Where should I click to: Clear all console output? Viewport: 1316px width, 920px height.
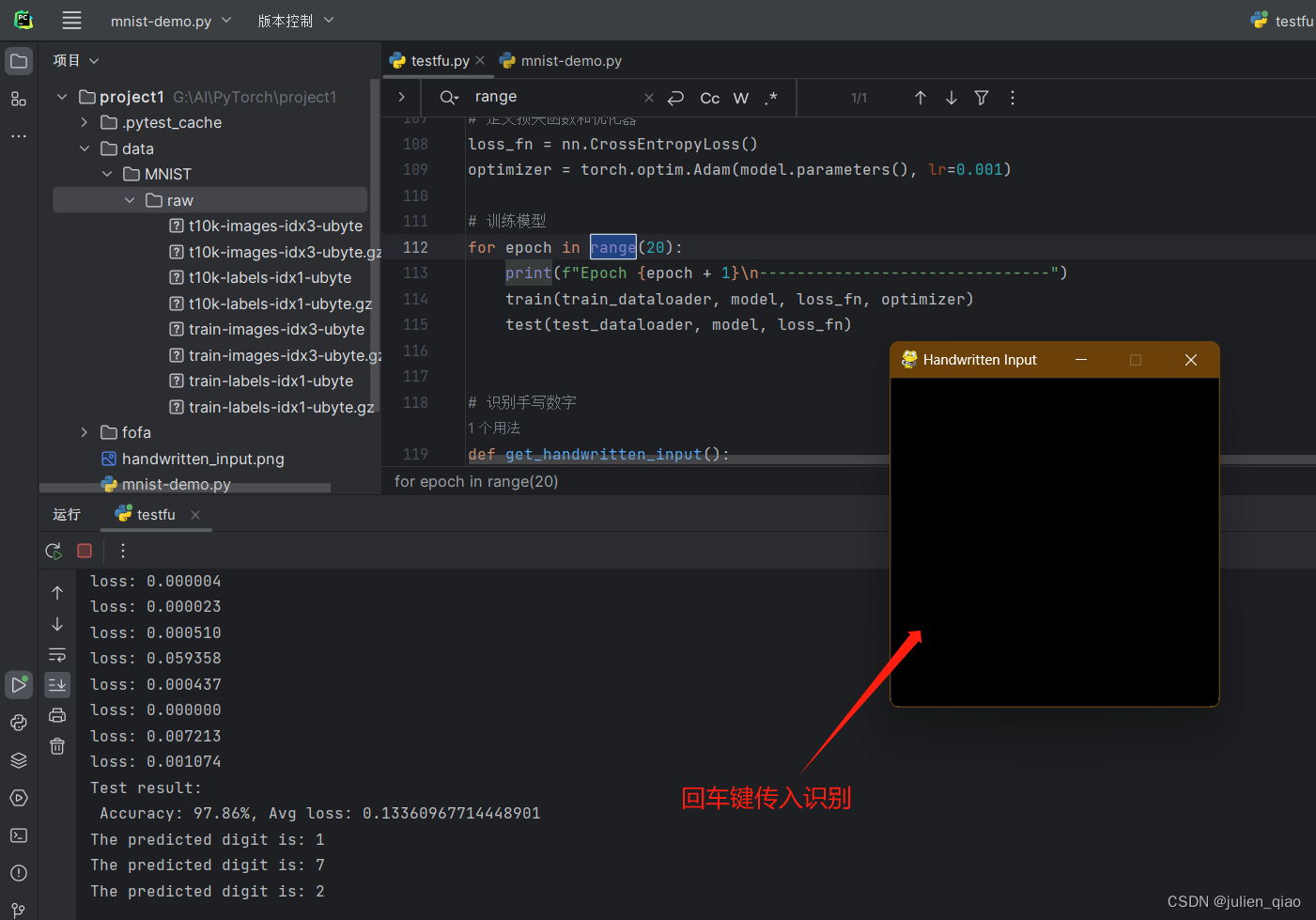pyautogui.click(x=57, y=746)
